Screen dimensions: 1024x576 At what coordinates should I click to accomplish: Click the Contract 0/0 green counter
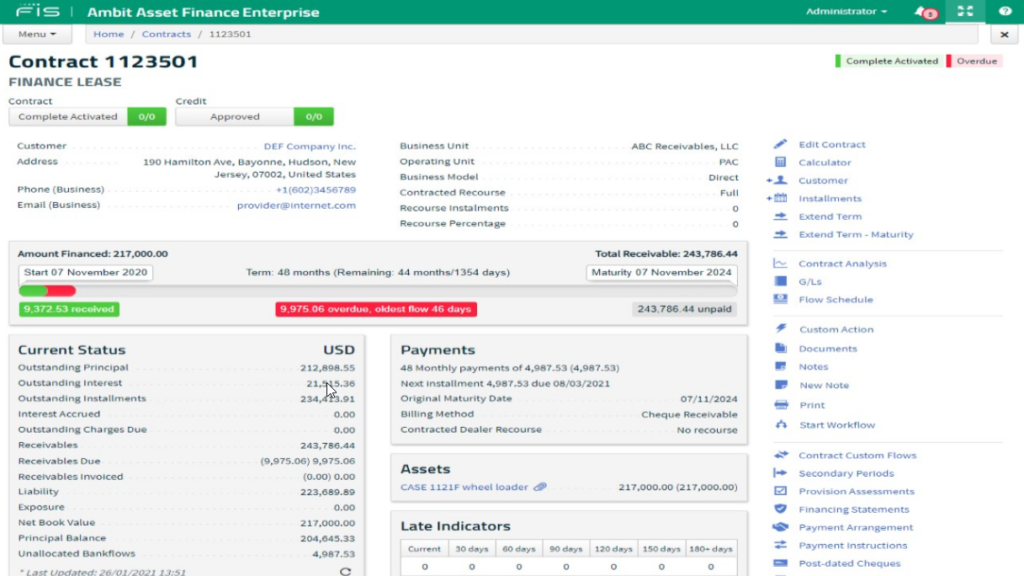pyautogui.click(x=146, y=116)
